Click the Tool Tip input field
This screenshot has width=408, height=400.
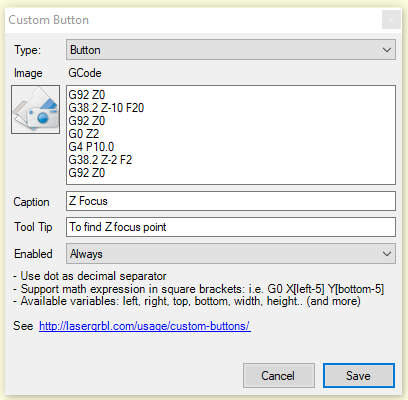[231, 227]
